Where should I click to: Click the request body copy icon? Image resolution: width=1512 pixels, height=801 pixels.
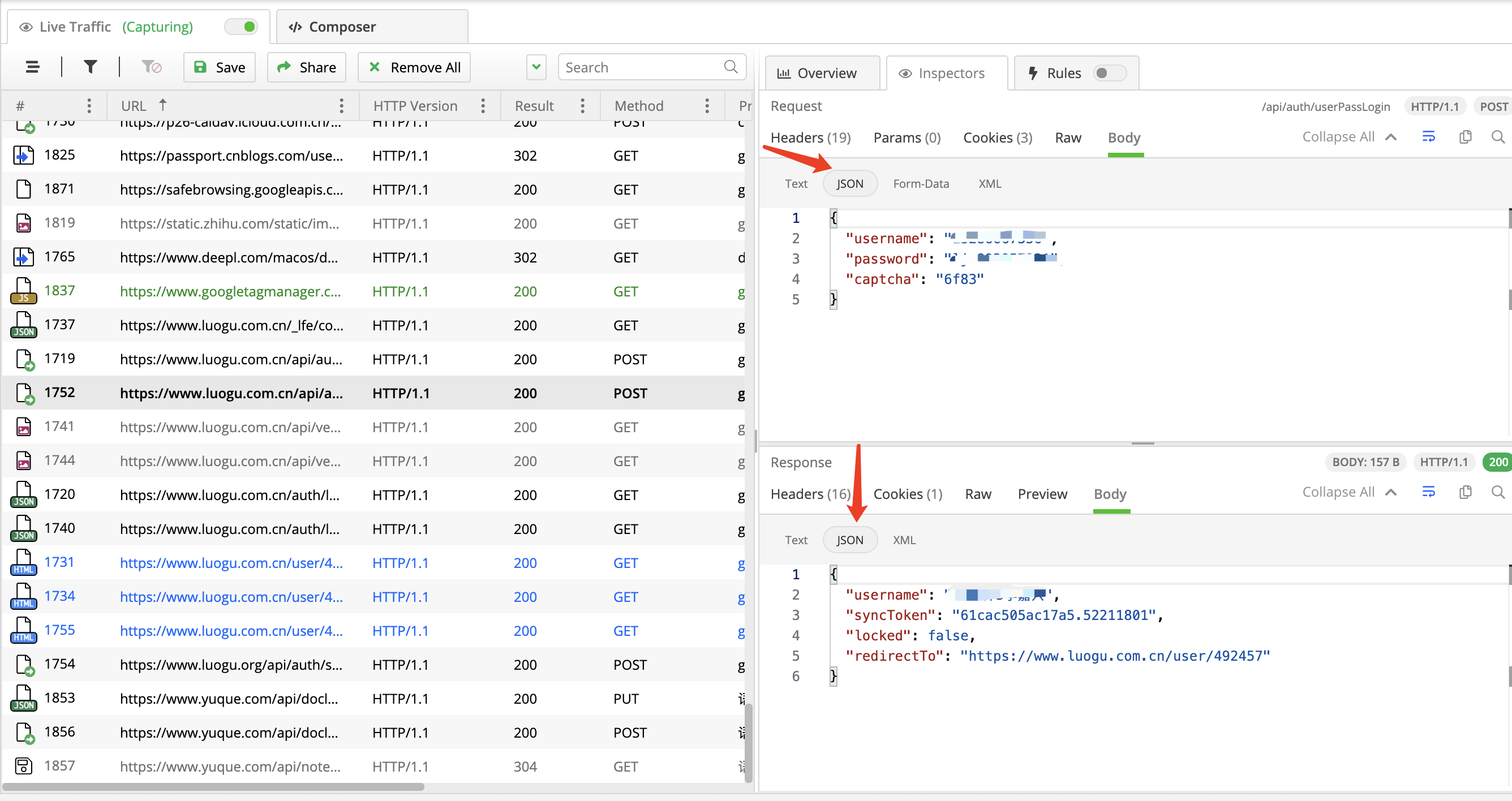[1465, 137]
